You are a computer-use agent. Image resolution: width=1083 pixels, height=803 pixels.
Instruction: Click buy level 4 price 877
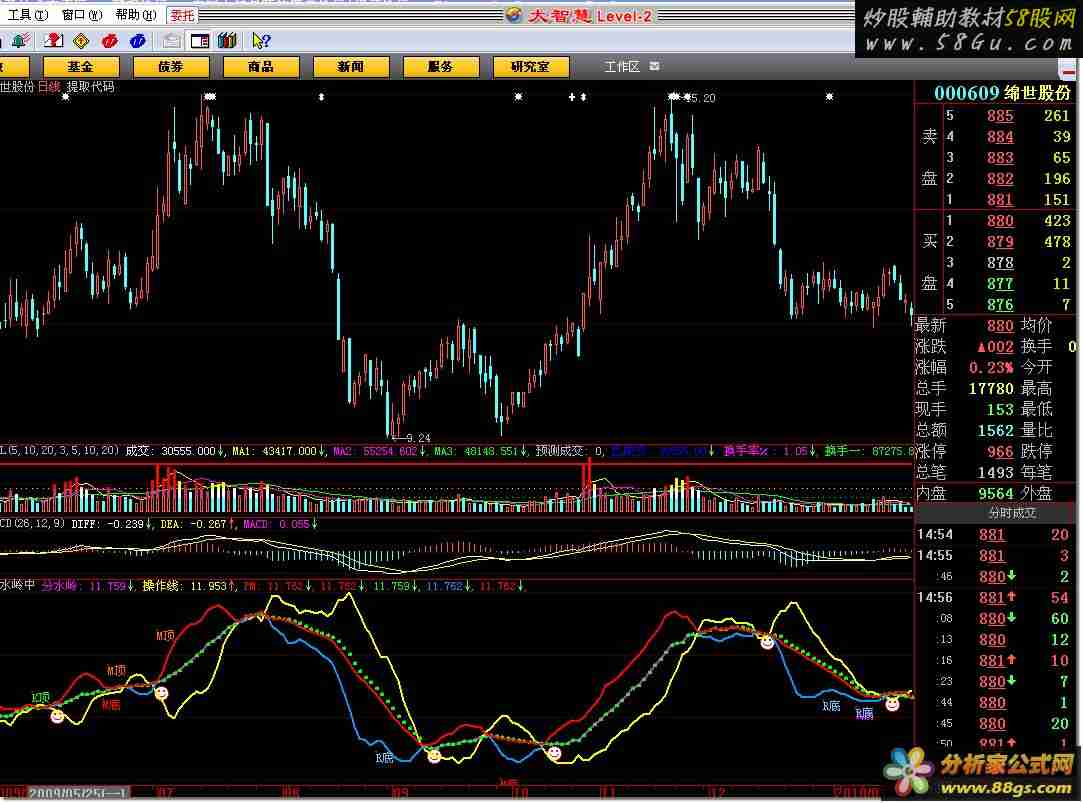point(1000,284)
